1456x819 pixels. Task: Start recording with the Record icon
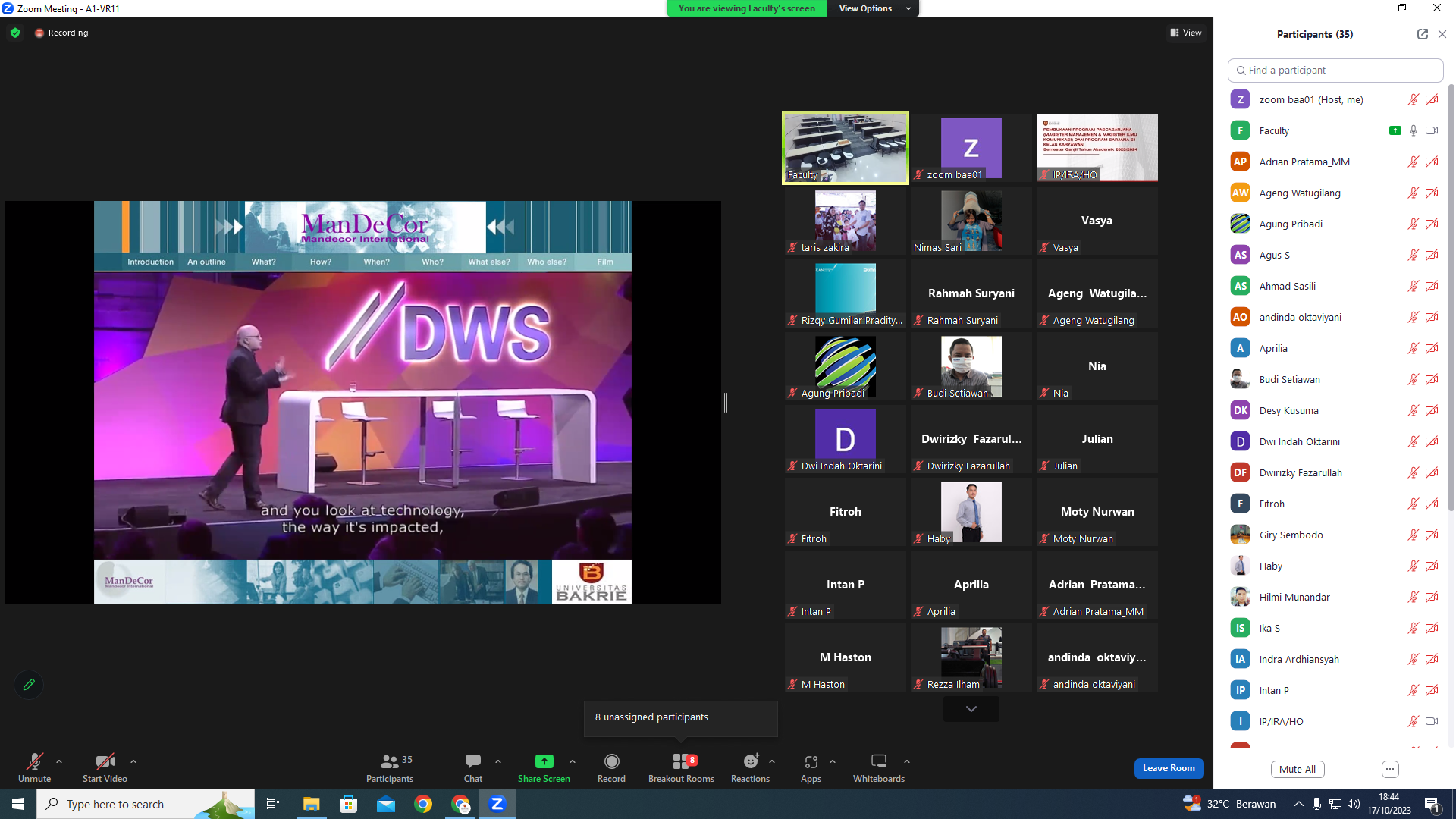[611, 761]
